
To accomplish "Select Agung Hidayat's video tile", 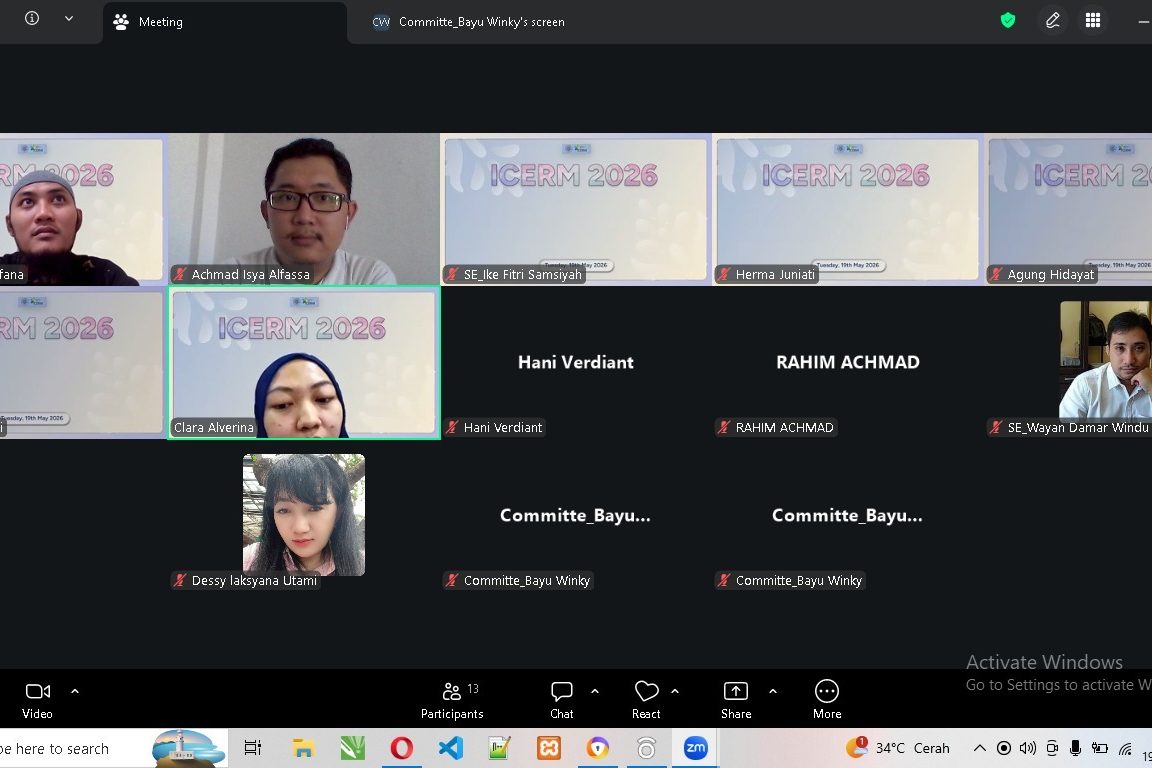I will coord(1069,209).
